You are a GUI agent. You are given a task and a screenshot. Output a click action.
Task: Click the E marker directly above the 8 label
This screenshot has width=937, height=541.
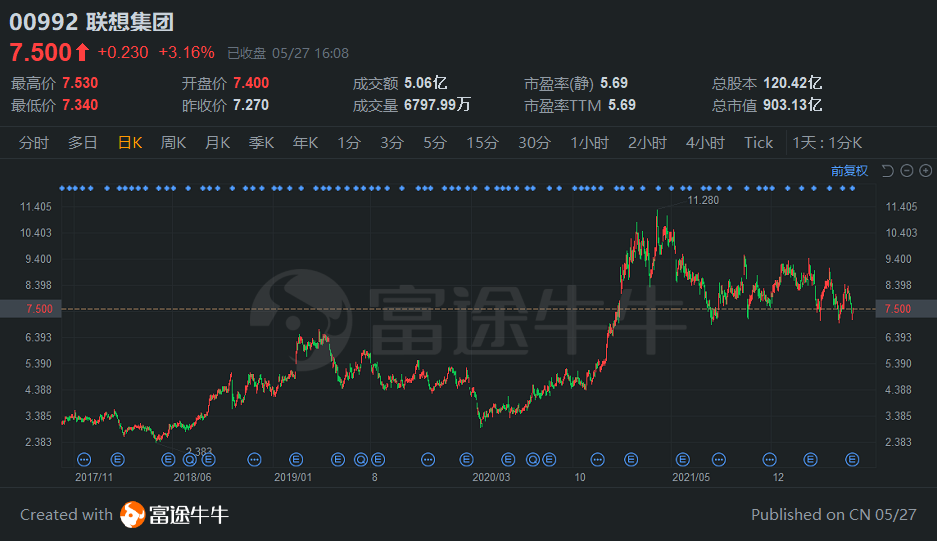click(x=378, y=460)
